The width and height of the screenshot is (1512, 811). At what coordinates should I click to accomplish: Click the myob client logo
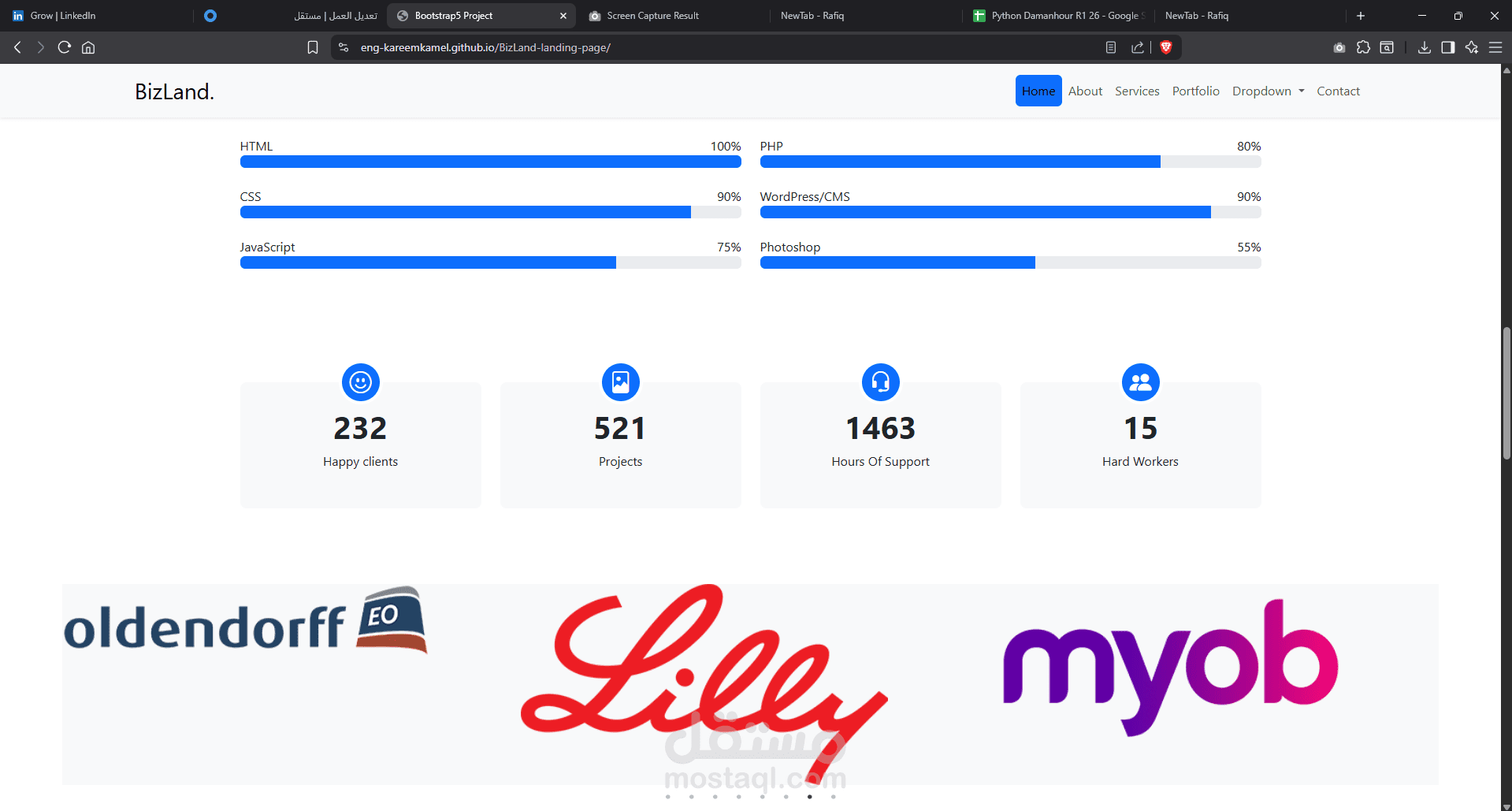1170,668
